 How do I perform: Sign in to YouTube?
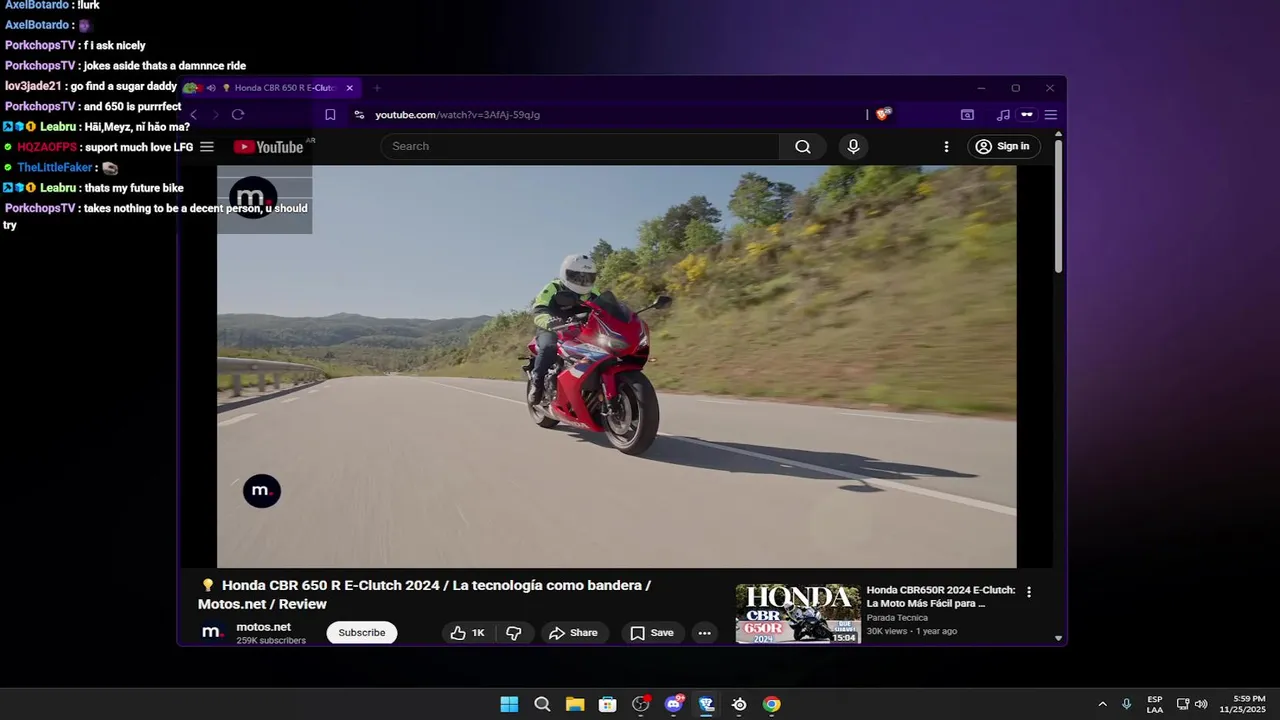(1003, 147)
